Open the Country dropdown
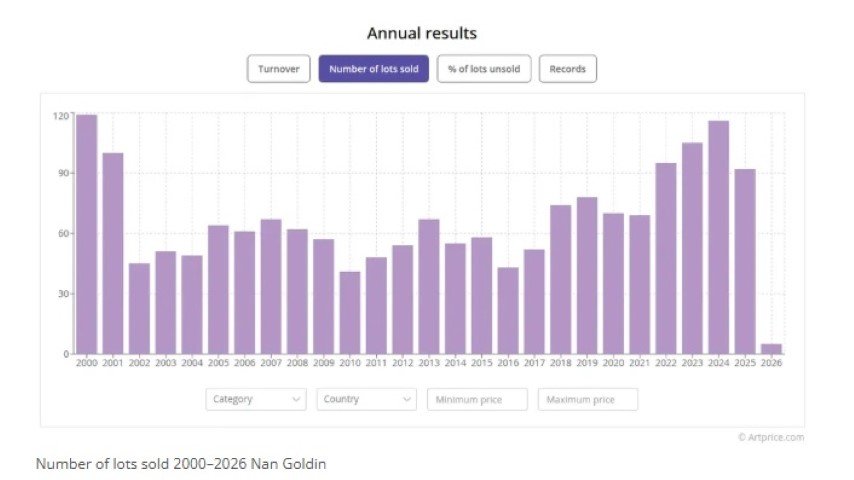 point(366,399)
